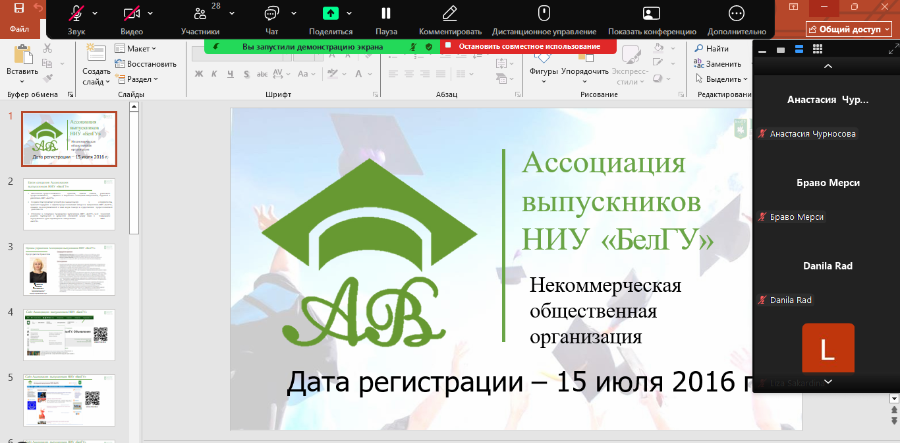Click font color A button
Image resolution: width=900 pixels, height=443 pixels.
(358, 74)
